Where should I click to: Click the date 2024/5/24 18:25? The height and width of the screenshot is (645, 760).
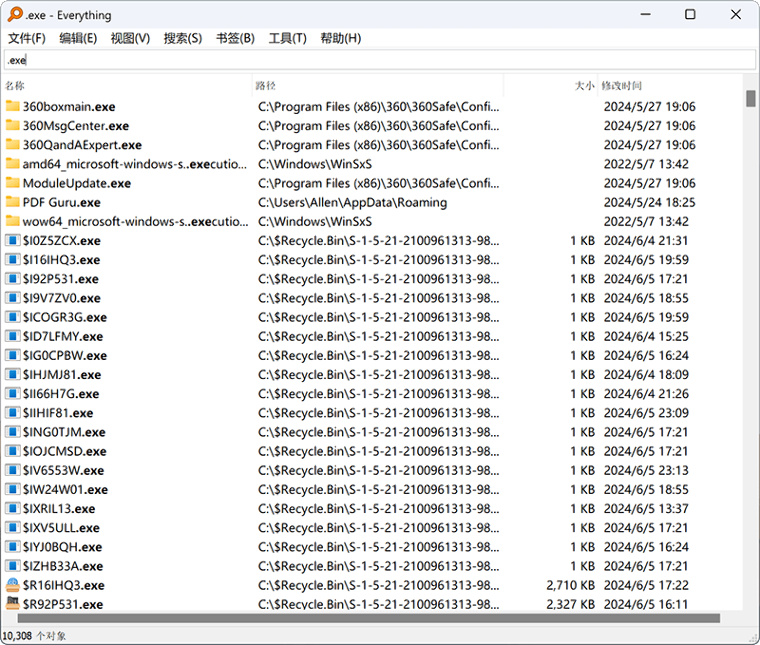649,202
